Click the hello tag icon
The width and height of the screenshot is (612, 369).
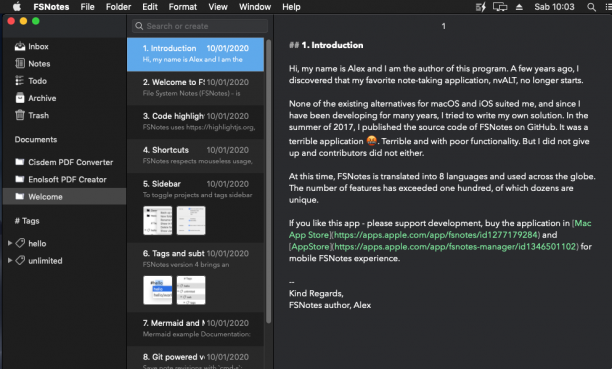click(x=20, y=243)
